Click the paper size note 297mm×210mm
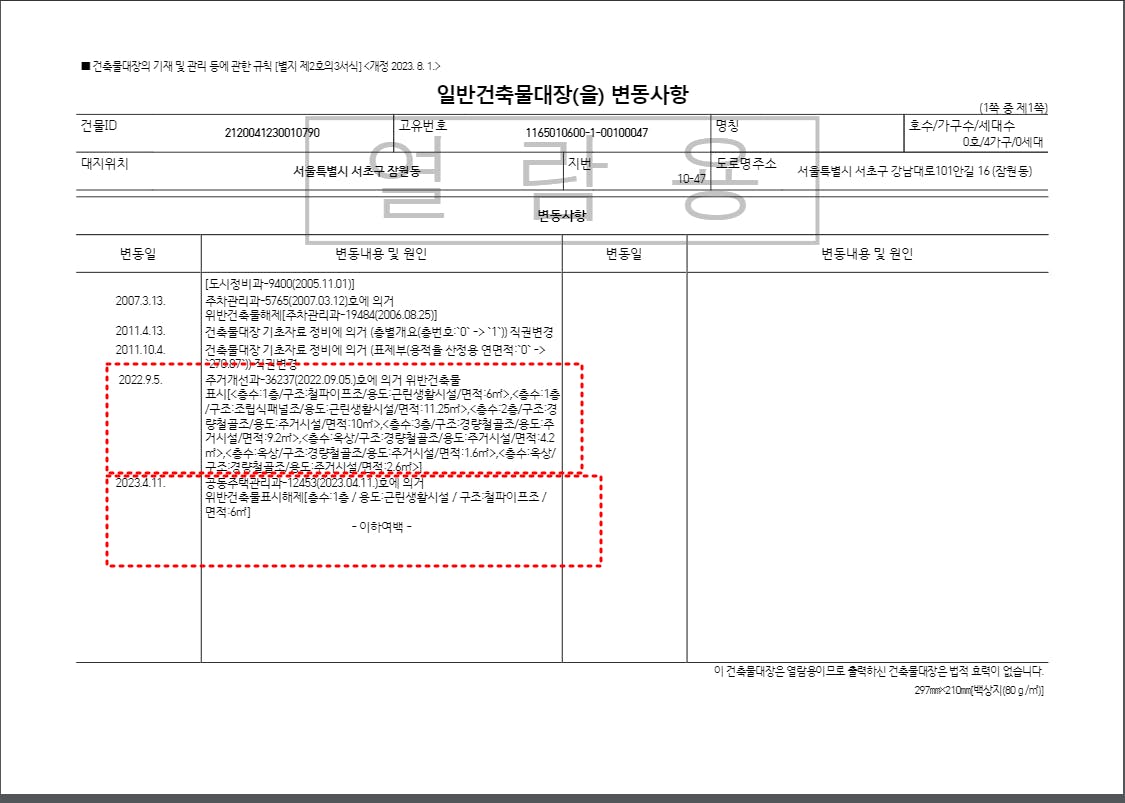The height and width of the screenshot is (803, 1125). 979,690
